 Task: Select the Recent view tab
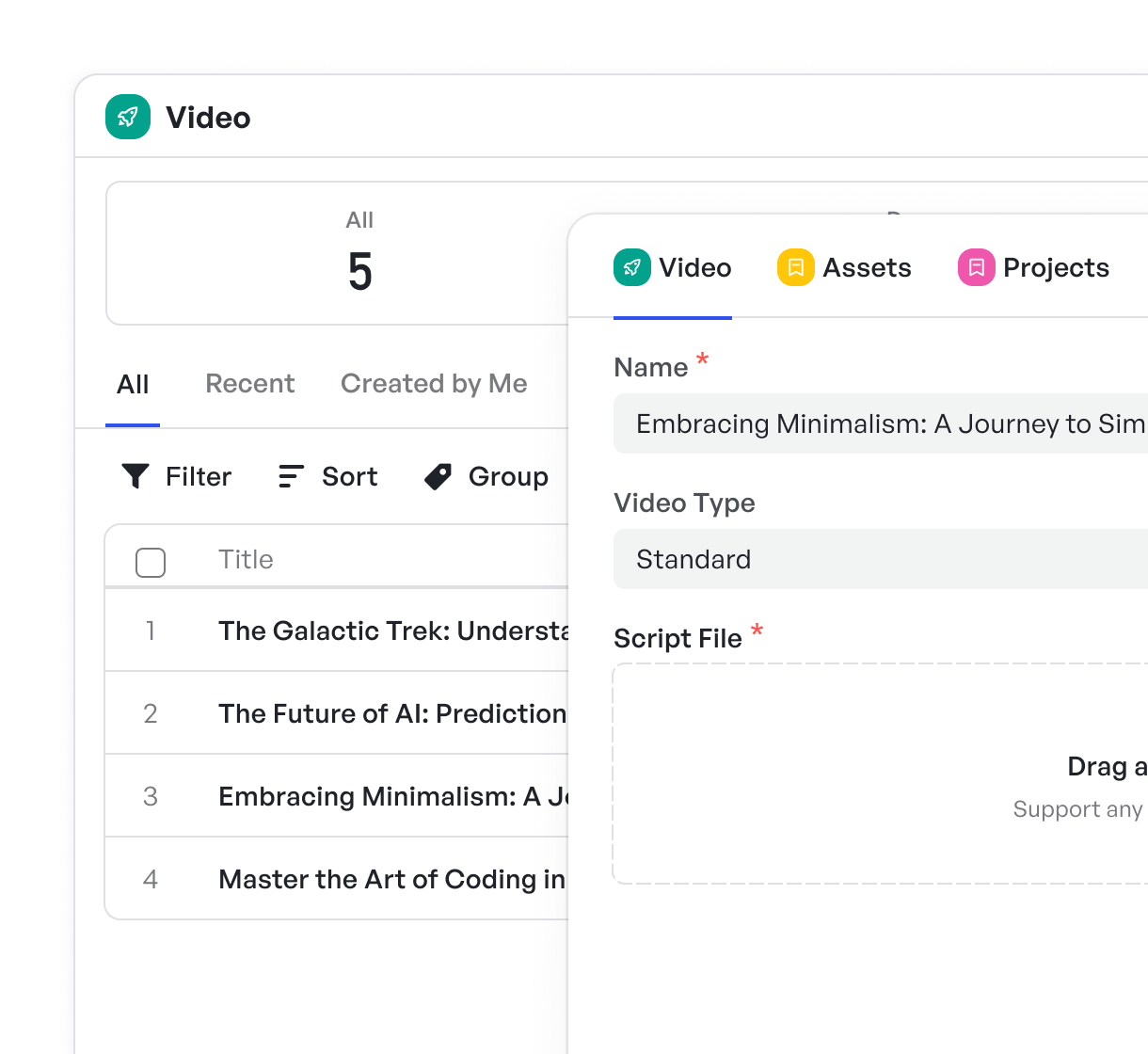coord(249,384)
